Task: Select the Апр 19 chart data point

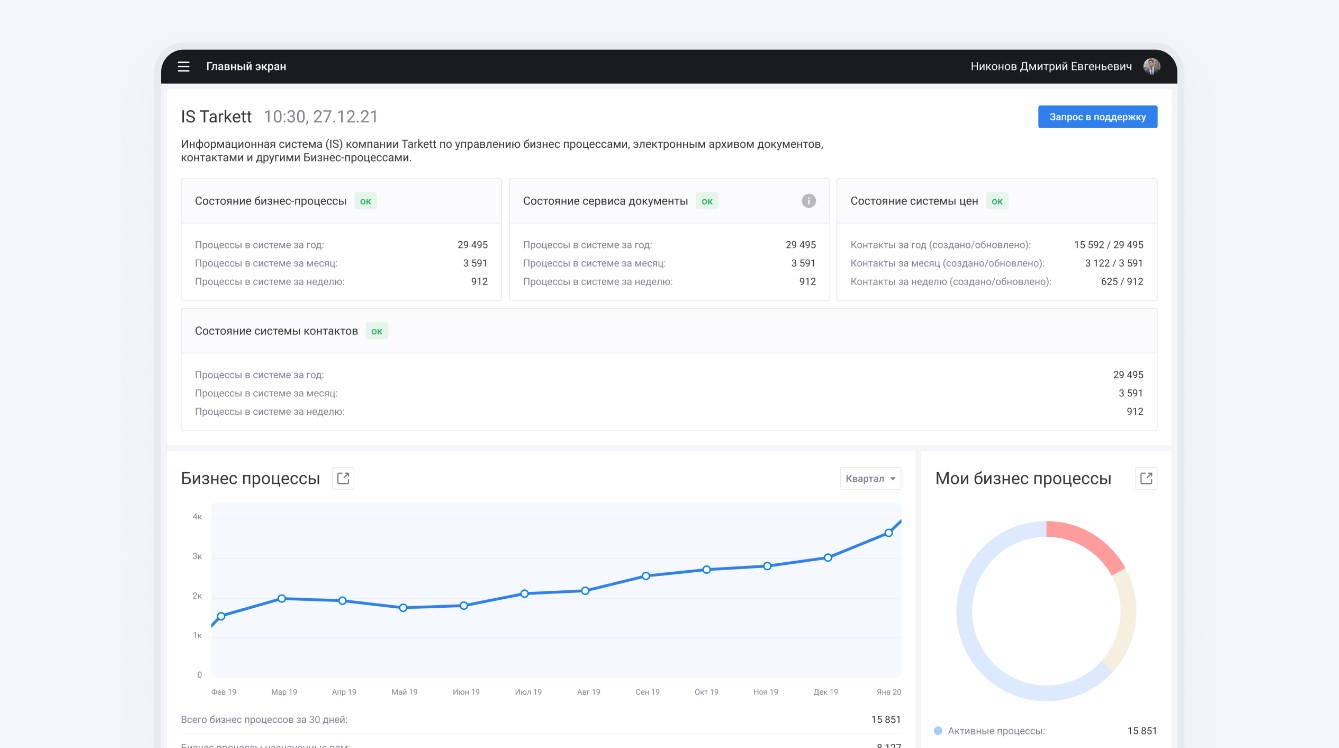Action: pyautogui.click(x=342, y=601)
